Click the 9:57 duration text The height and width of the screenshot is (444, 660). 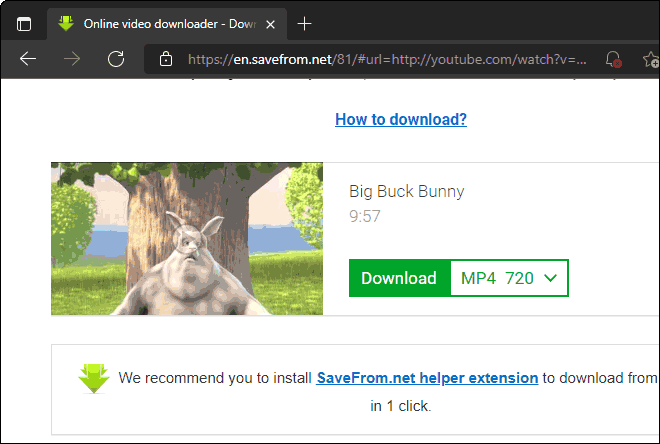(365, 216)
